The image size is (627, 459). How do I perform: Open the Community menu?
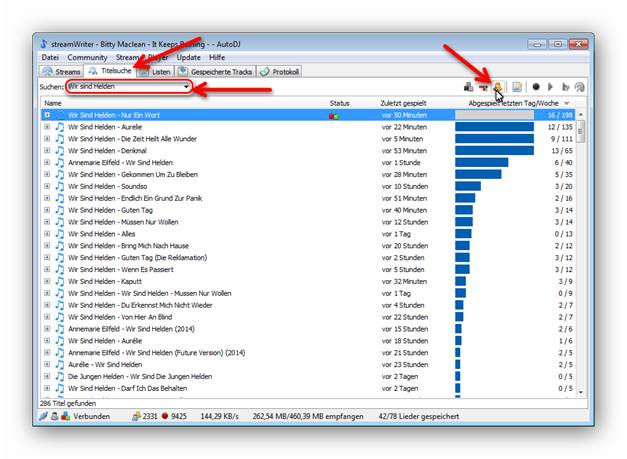[x=87, y=57]
